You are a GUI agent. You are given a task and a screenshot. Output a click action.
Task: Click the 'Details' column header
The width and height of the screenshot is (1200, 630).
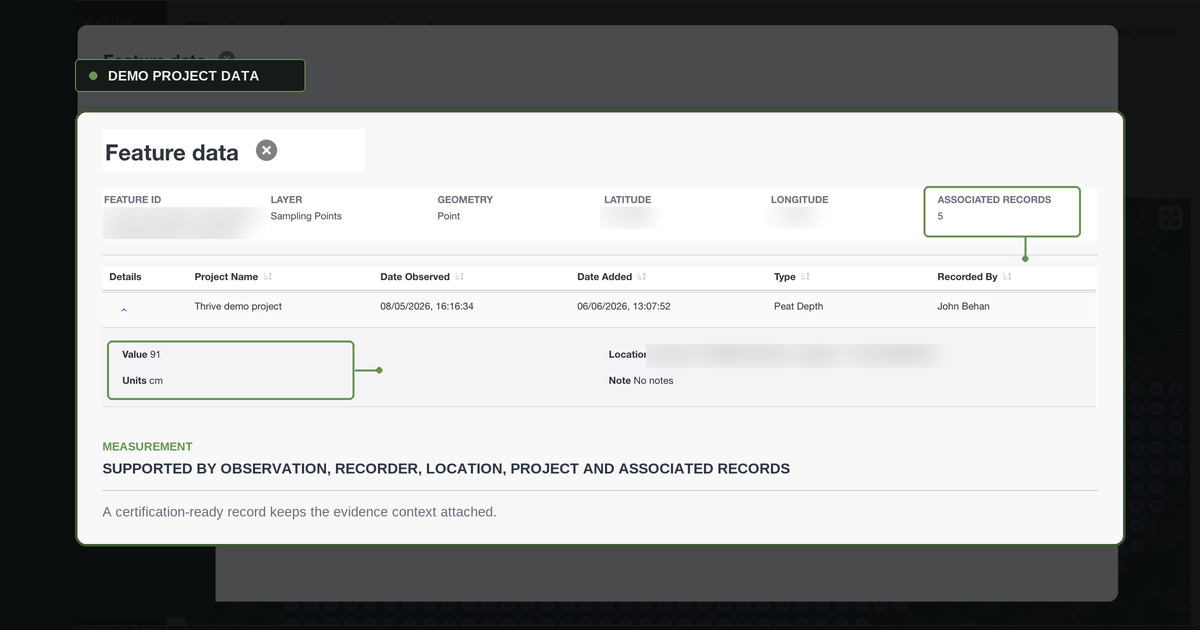click(x=125, y=277)
